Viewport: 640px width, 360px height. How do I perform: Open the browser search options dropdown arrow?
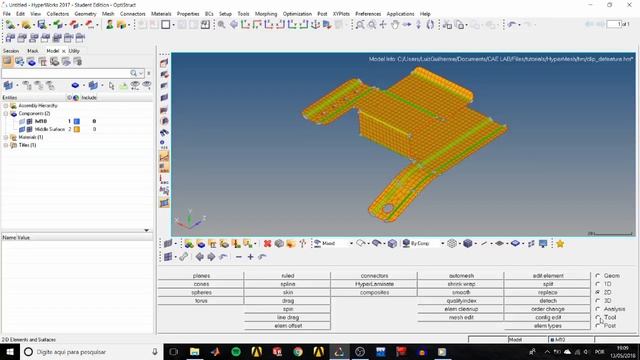[141, 73]
